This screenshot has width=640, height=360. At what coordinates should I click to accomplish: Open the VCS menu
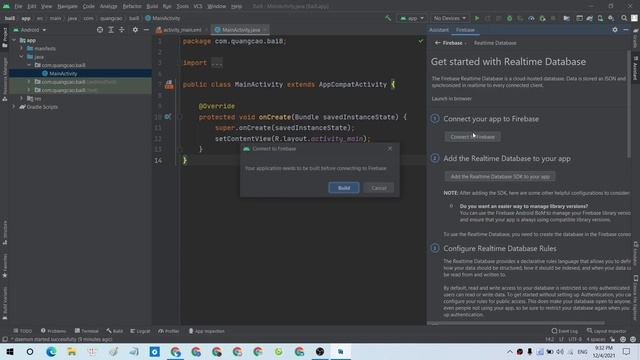tap(198, 7)
